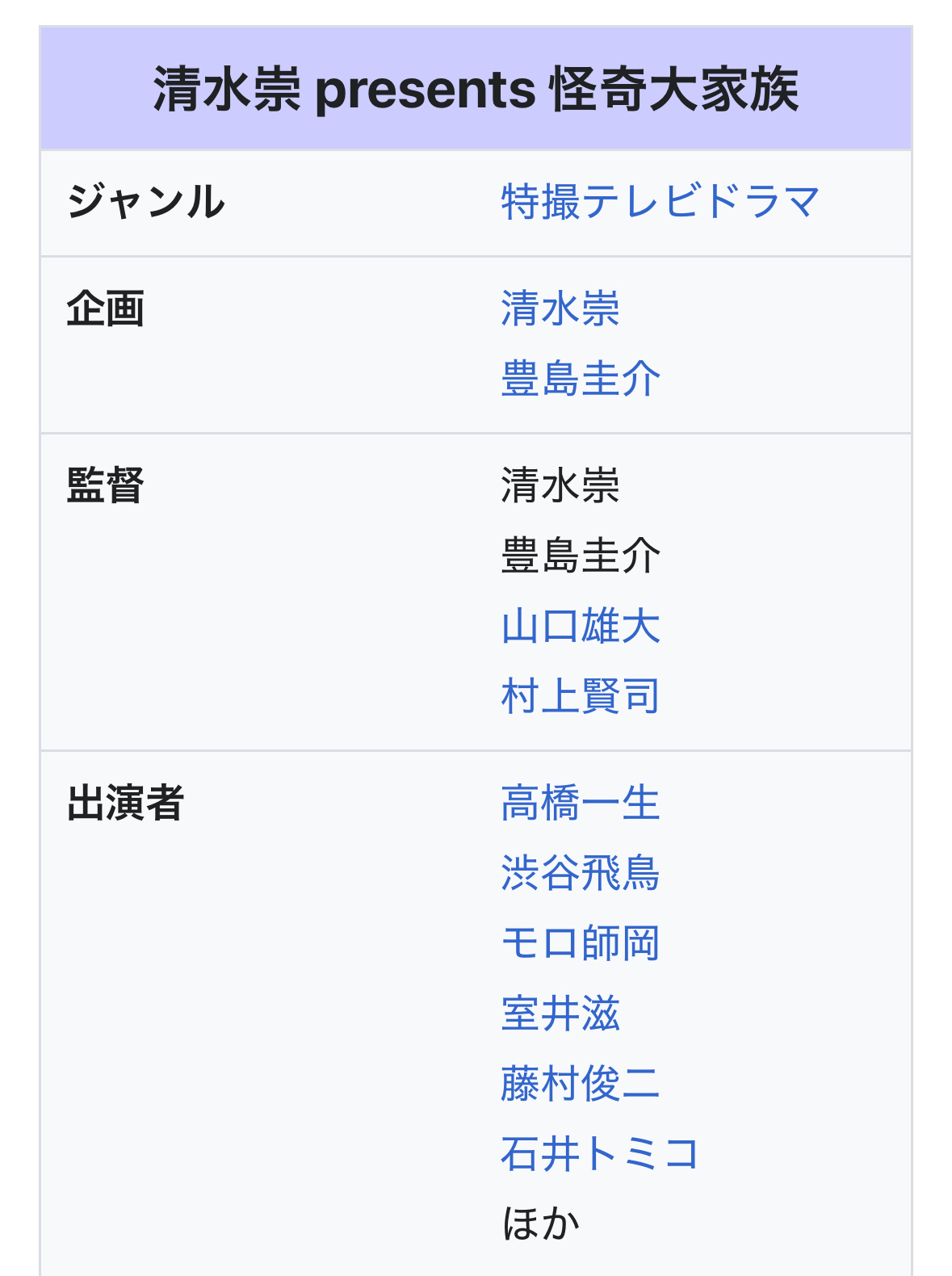Click the unlinked 清水崇 text under 監督

(560, 486)
